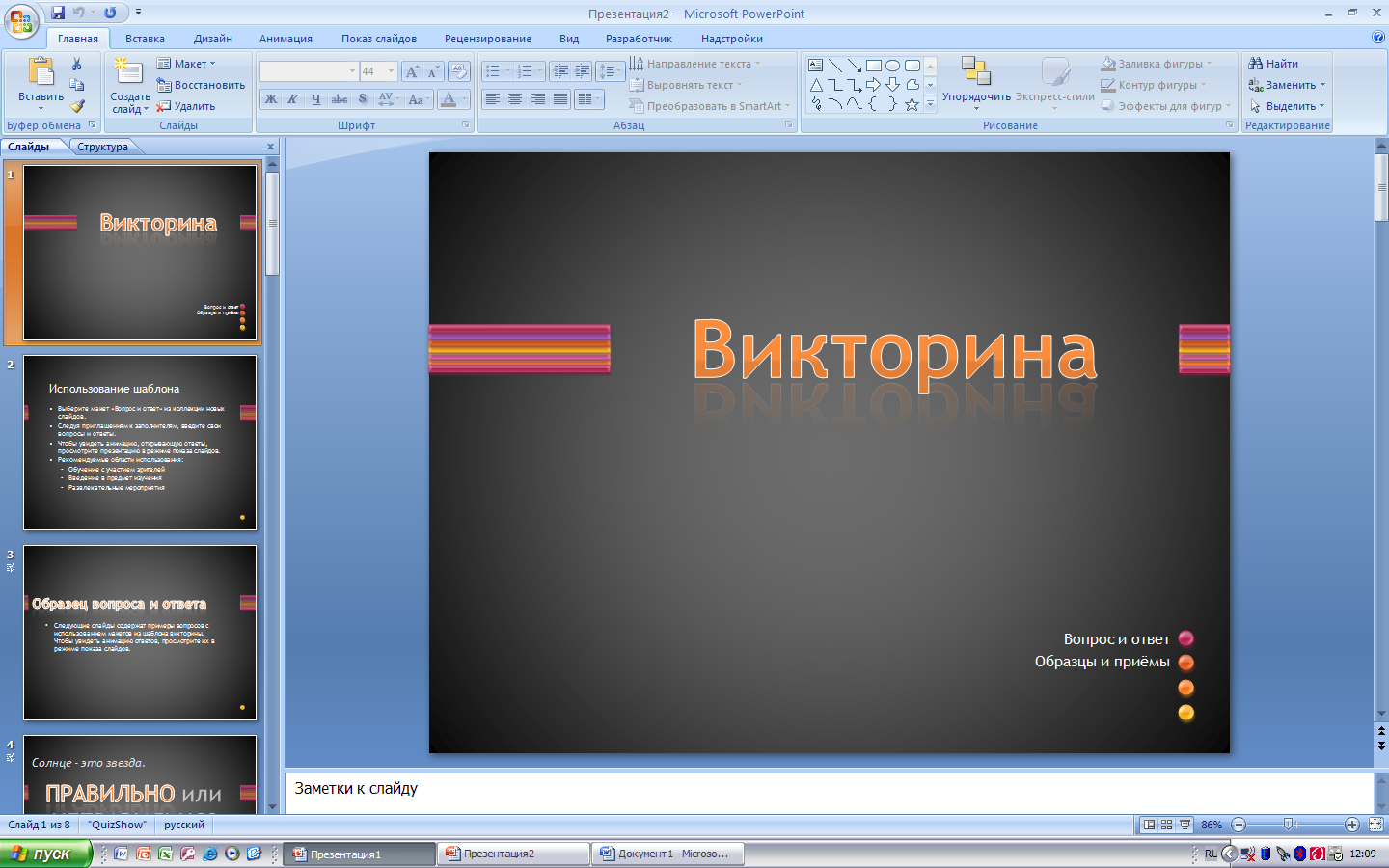Click the Clear formatting eraser icon
This screenshot has height=868, width=1389.
pos(460,71)
